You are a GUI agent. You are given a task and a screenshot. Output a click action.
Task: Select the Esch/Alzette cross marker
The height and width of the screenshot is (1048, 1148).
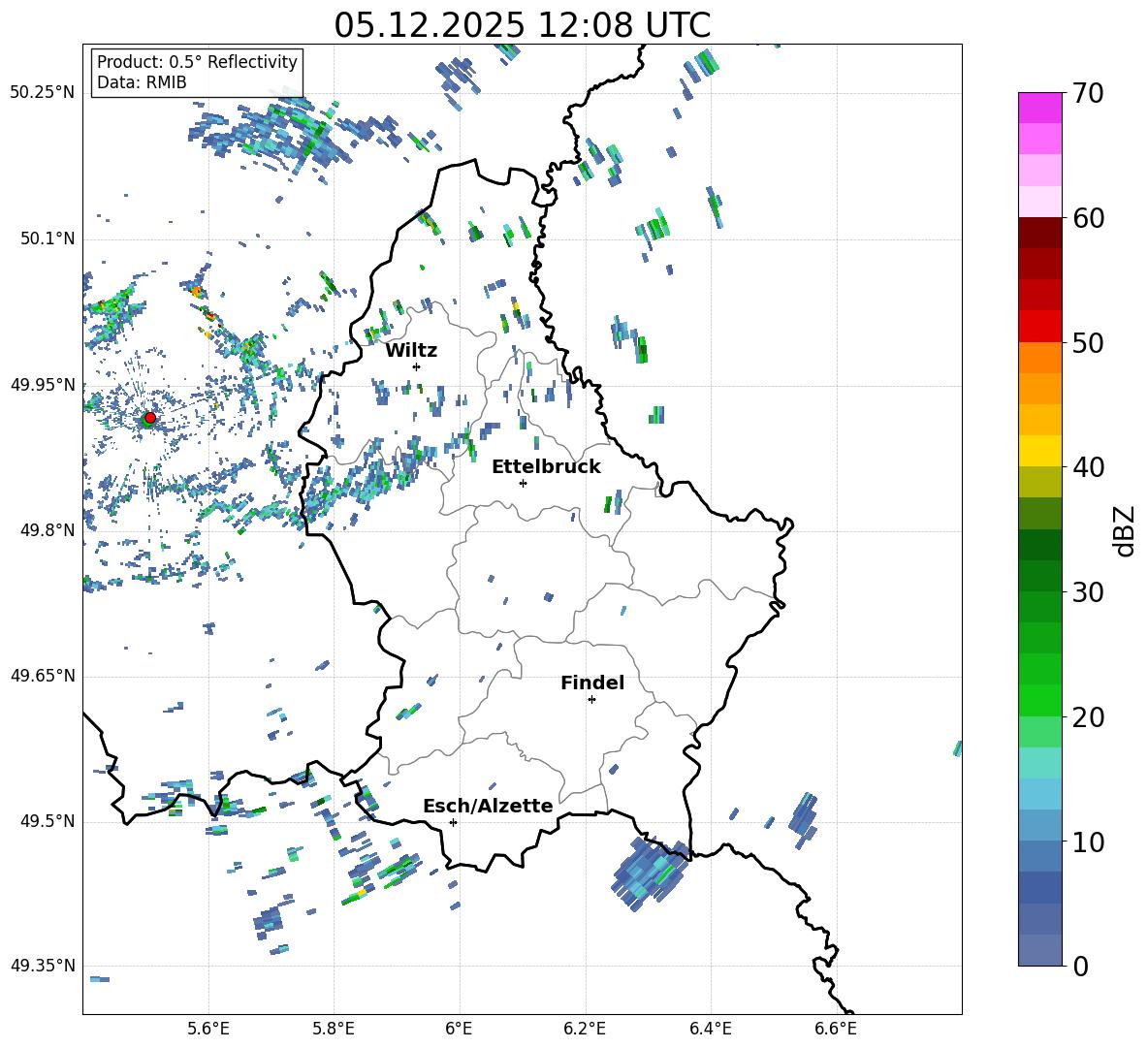click(x=453, y=822)
